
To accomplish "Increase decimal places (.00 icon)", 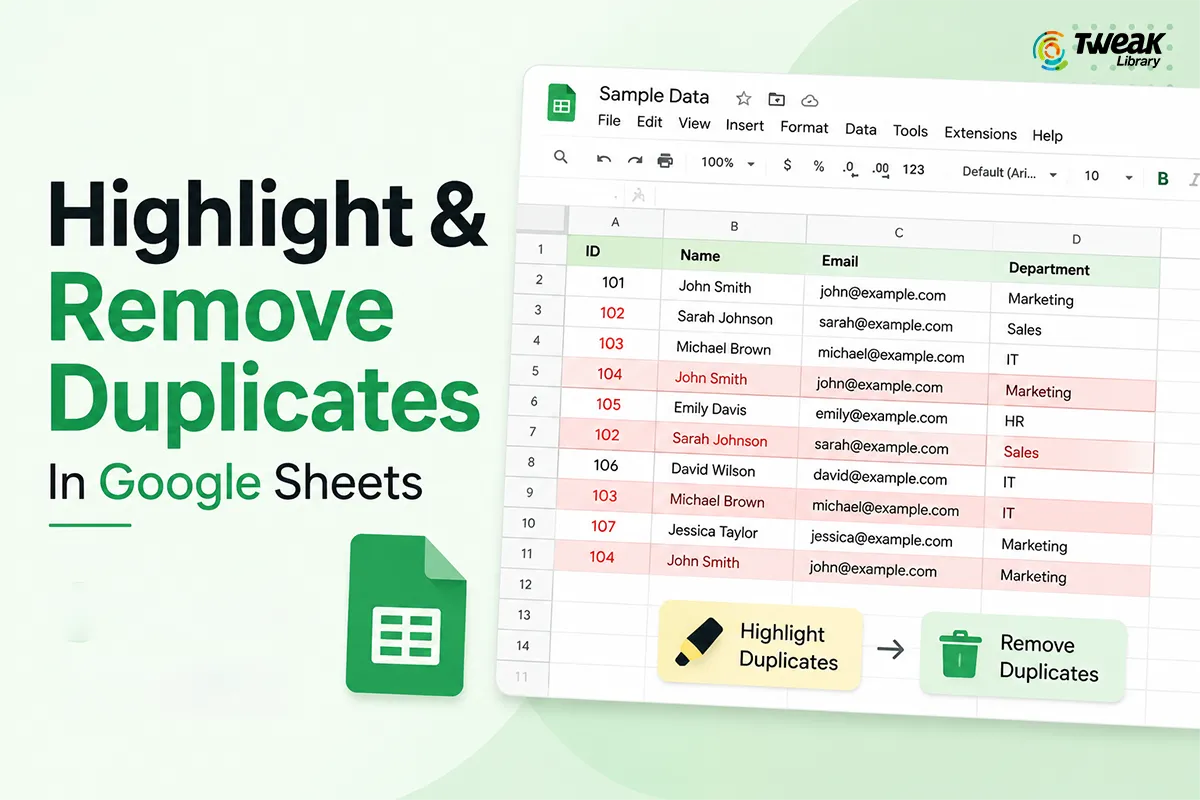I will [880, 169].
